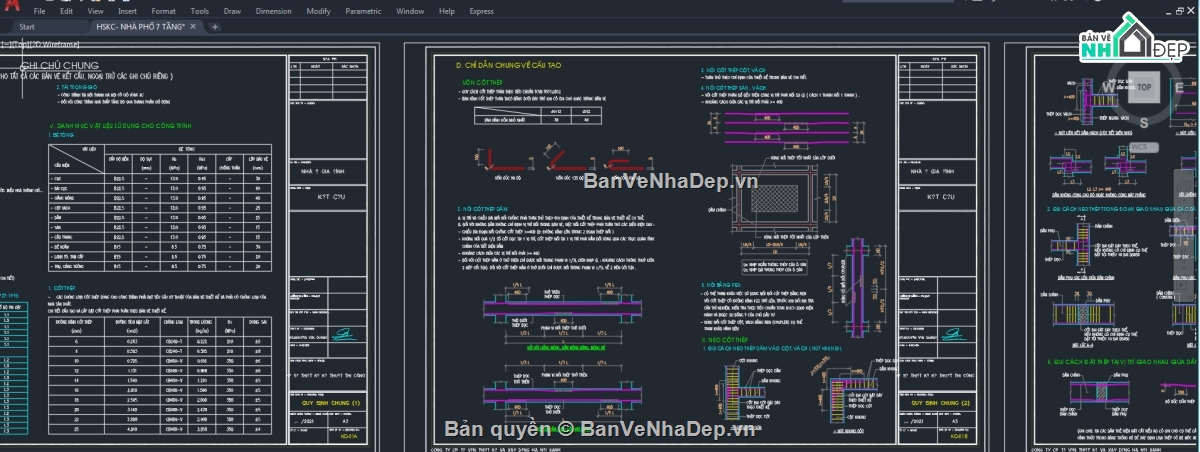
Task: Open the Draw menu
Action: click(232, 11)
